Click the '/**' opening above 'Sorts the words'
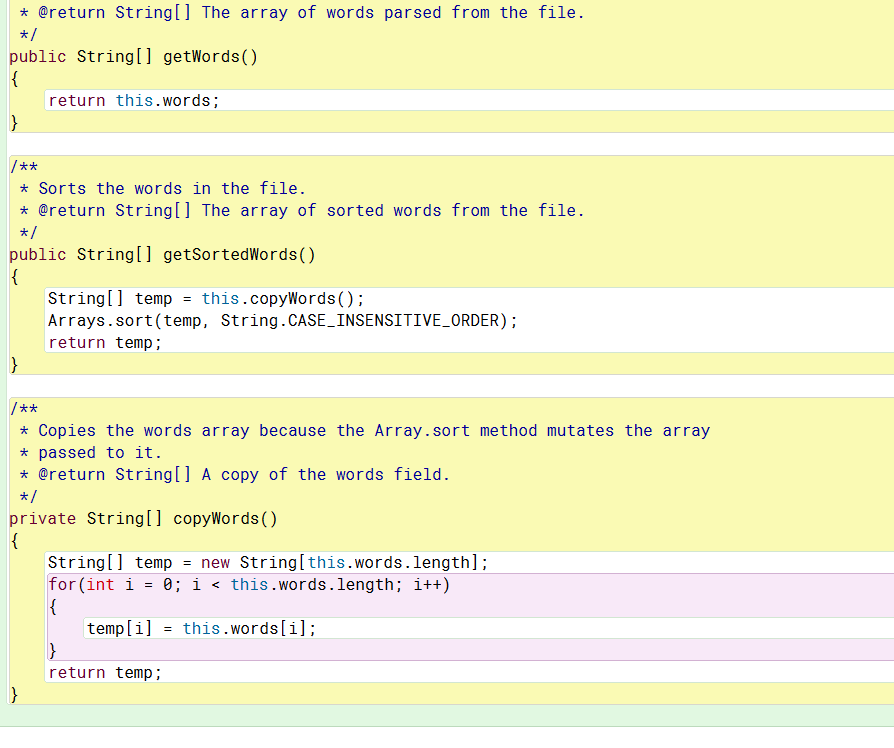This screenshot has height=748, width=894. click(x=24, y=166)
